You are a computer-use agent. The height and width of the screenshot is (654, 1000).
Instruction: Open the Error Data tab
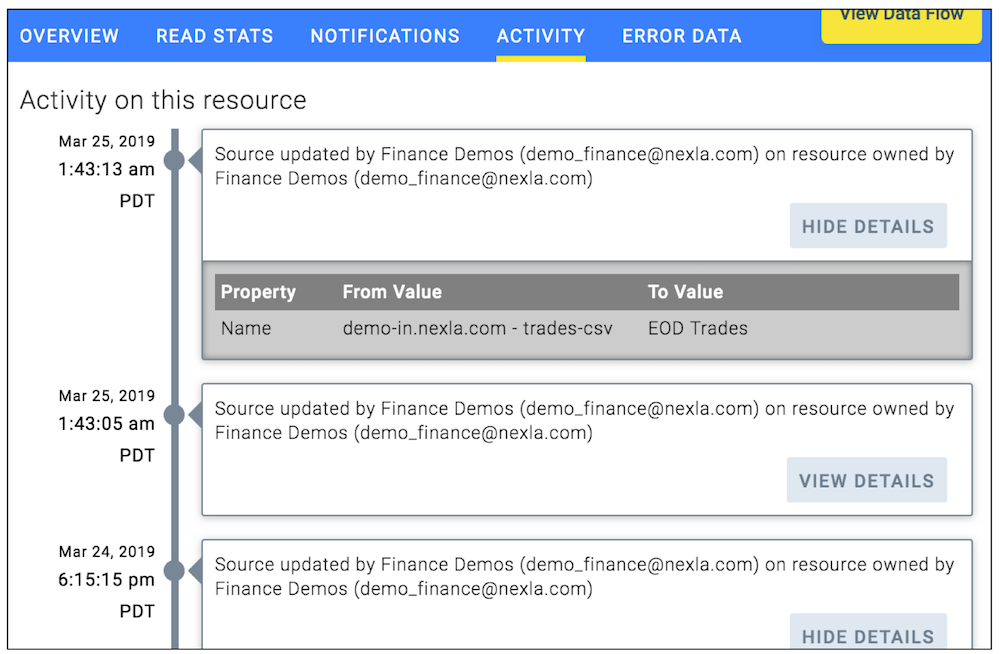pyautogui.click(x=682, y=36)
